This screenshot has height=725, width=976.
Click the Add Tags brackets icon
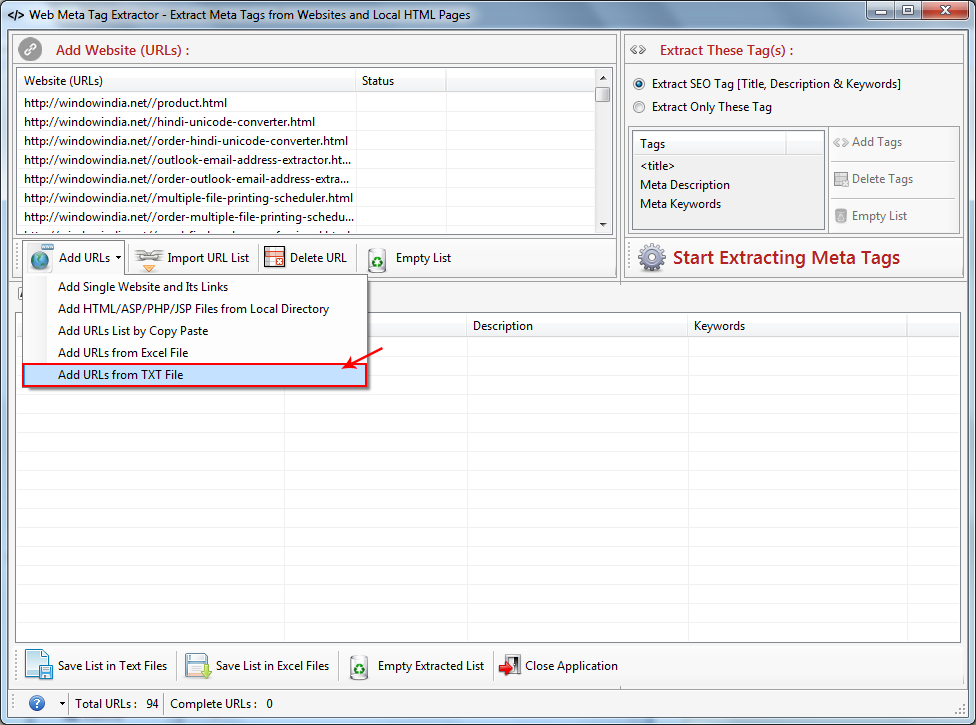point(840,143)
